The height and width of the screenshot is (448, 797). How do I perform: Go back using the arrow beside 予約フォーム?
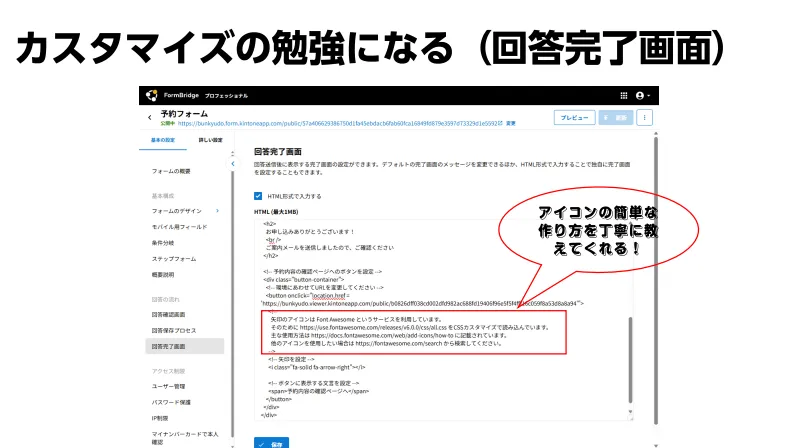tap(150, 117)
